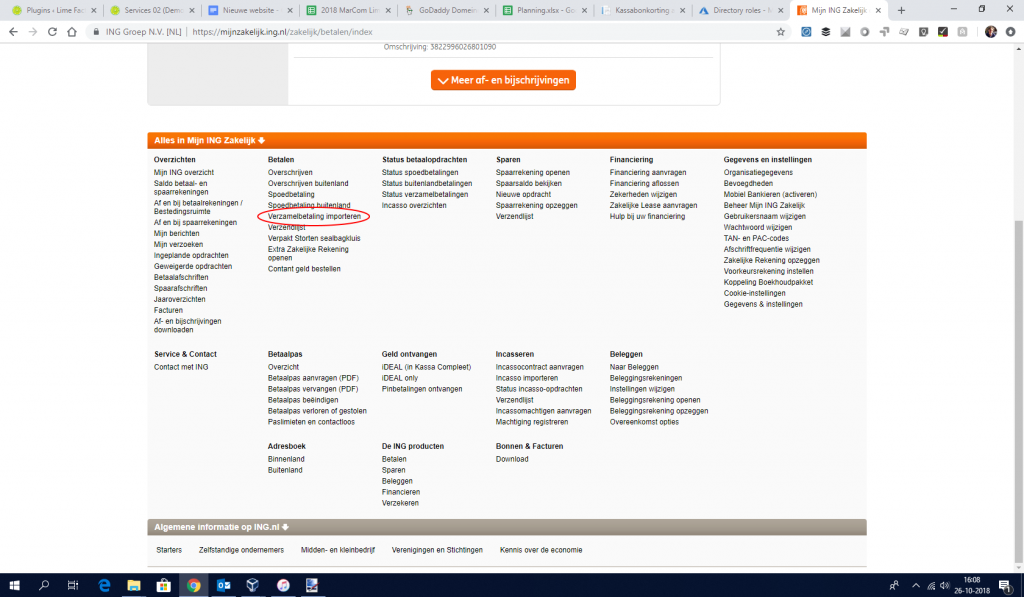Open the Wachtwoord wijzigen link
The height and width of the screenshot is (597, 1024).
(x=757, y=227)
